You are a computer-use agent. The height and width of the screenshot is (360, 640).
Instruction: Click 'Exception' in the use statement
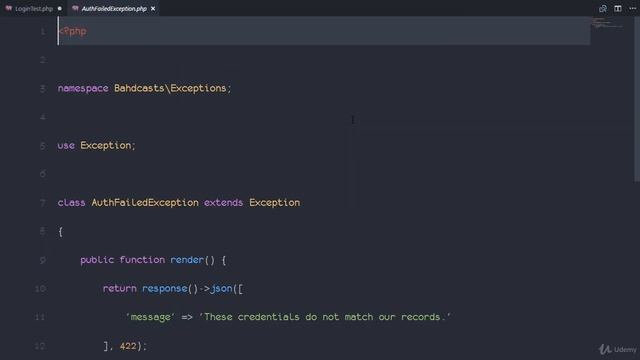tap(106, 146)
